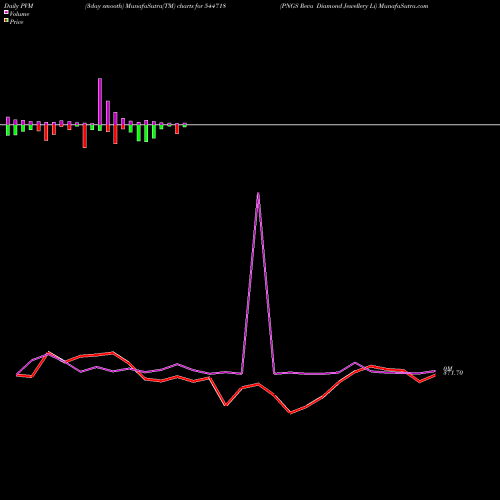
Task: Click the tallest magenta volume bar
Action: [x=100, y=101]
